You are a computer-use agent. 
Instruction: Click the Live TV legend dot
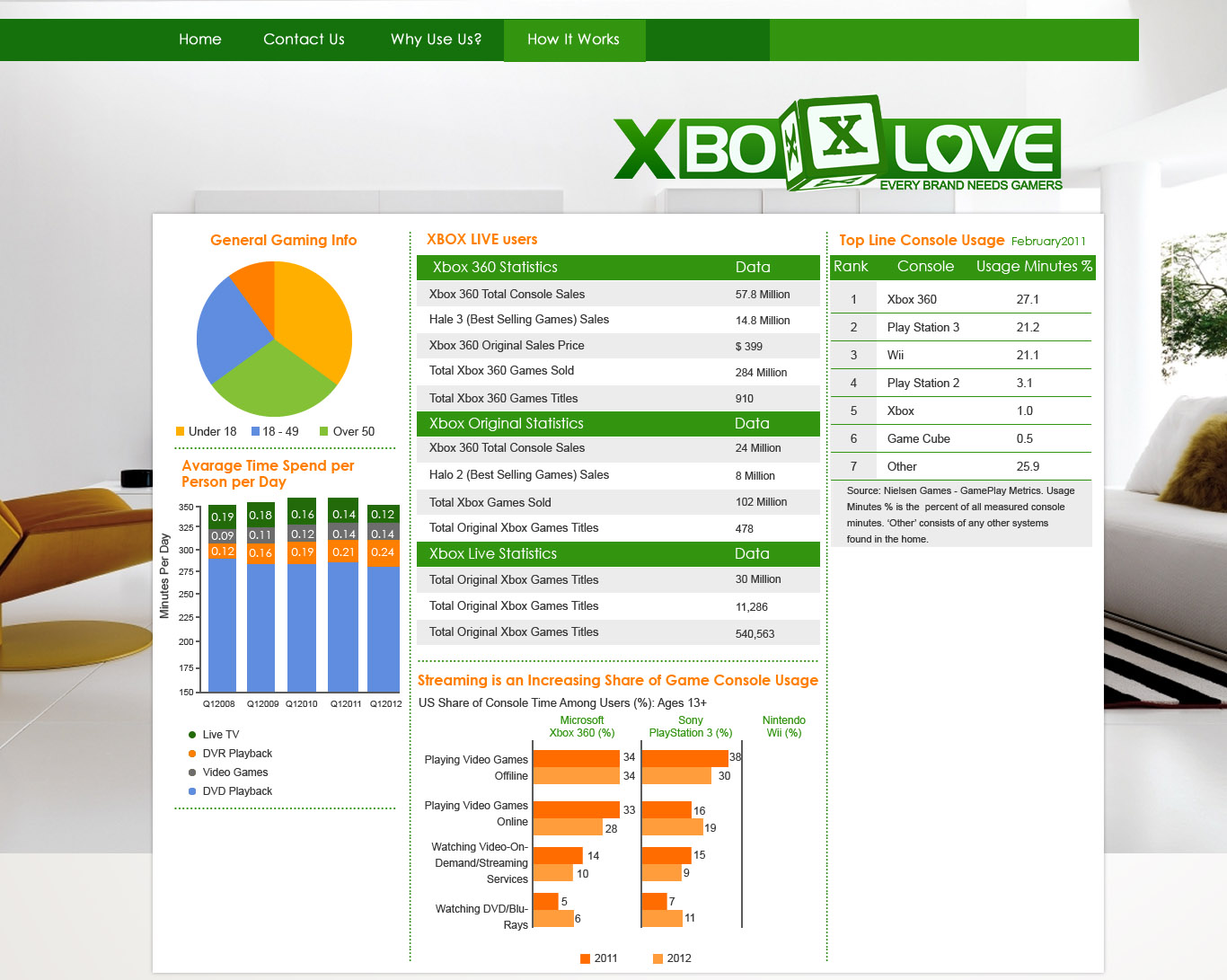click(192, 735)
